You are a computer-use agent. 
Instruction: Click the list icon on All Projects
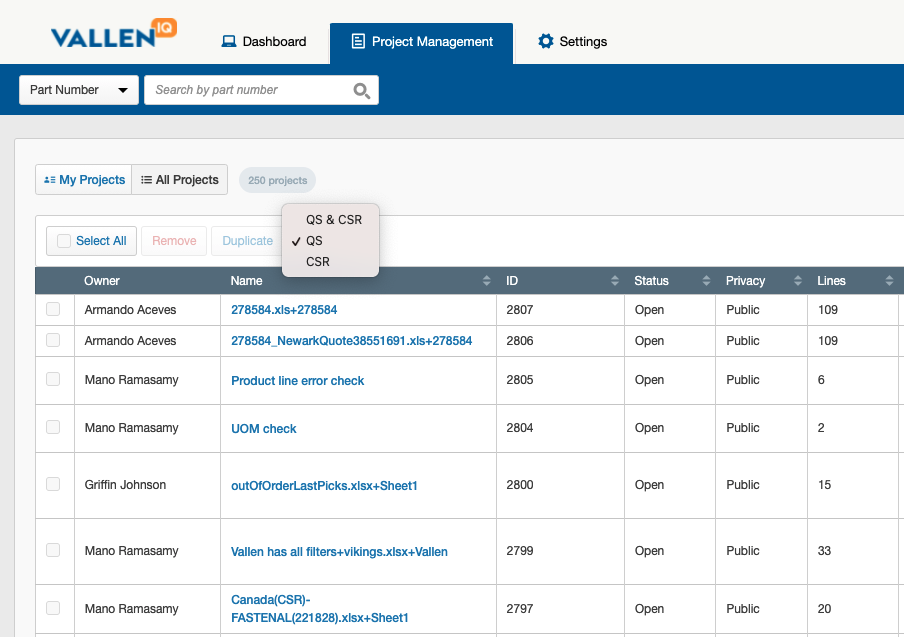(x=145, y=179)
